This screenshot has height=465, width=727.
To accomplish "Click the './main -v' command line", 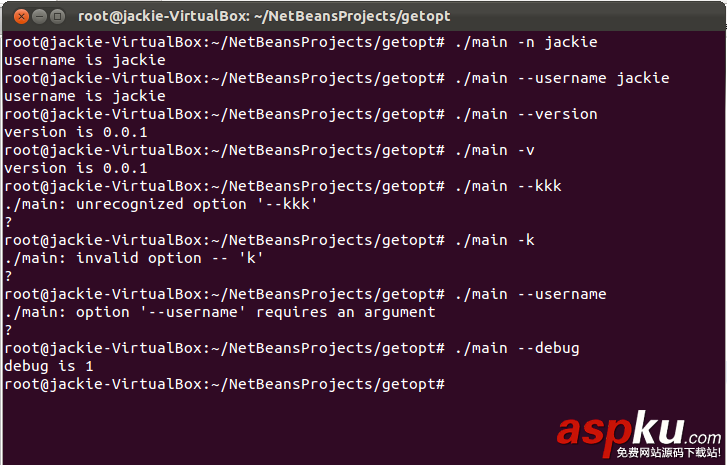I will click(x=494, y=150).
